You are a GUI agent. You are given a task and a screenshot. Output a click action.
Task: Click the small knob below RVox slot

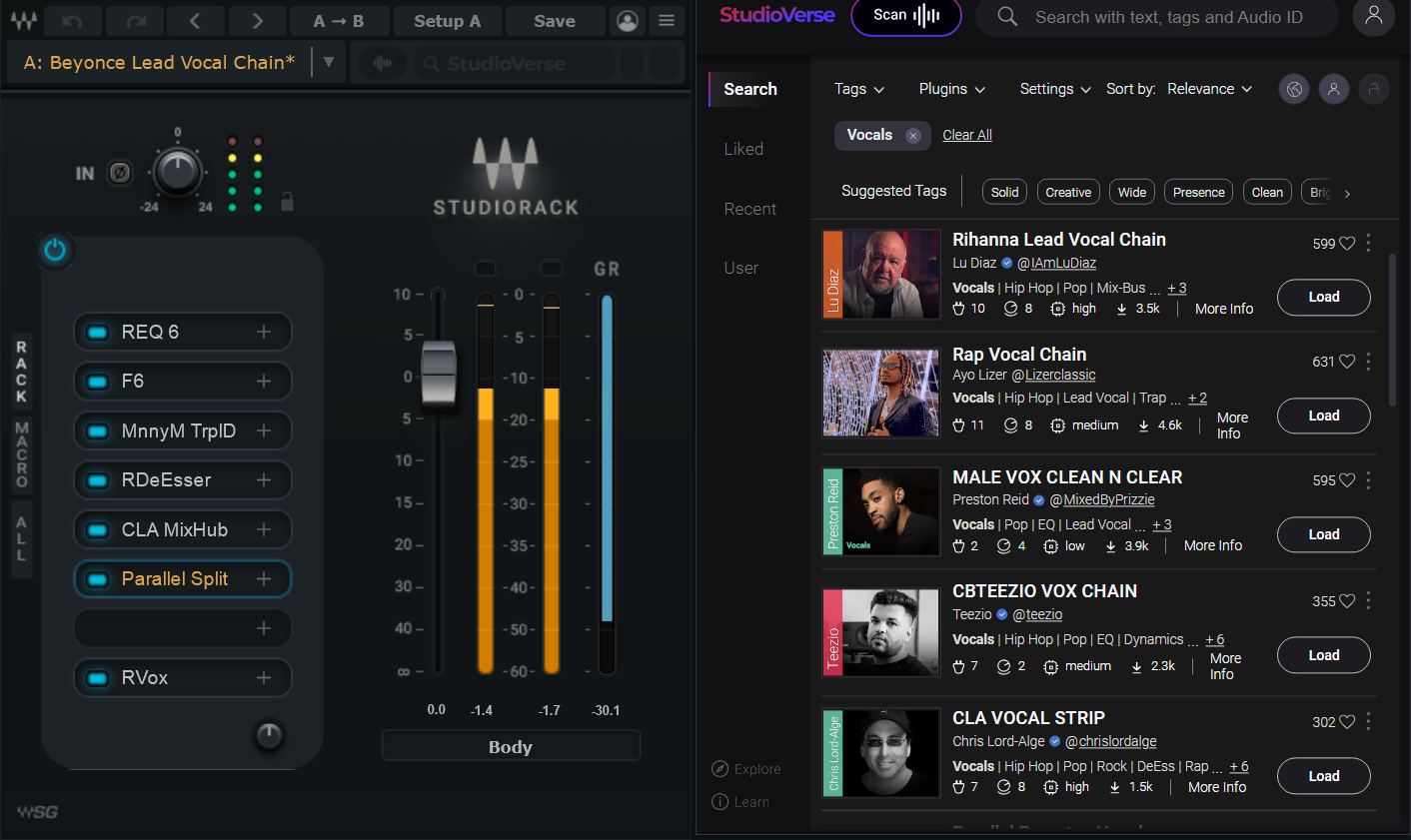click(269, 735)
